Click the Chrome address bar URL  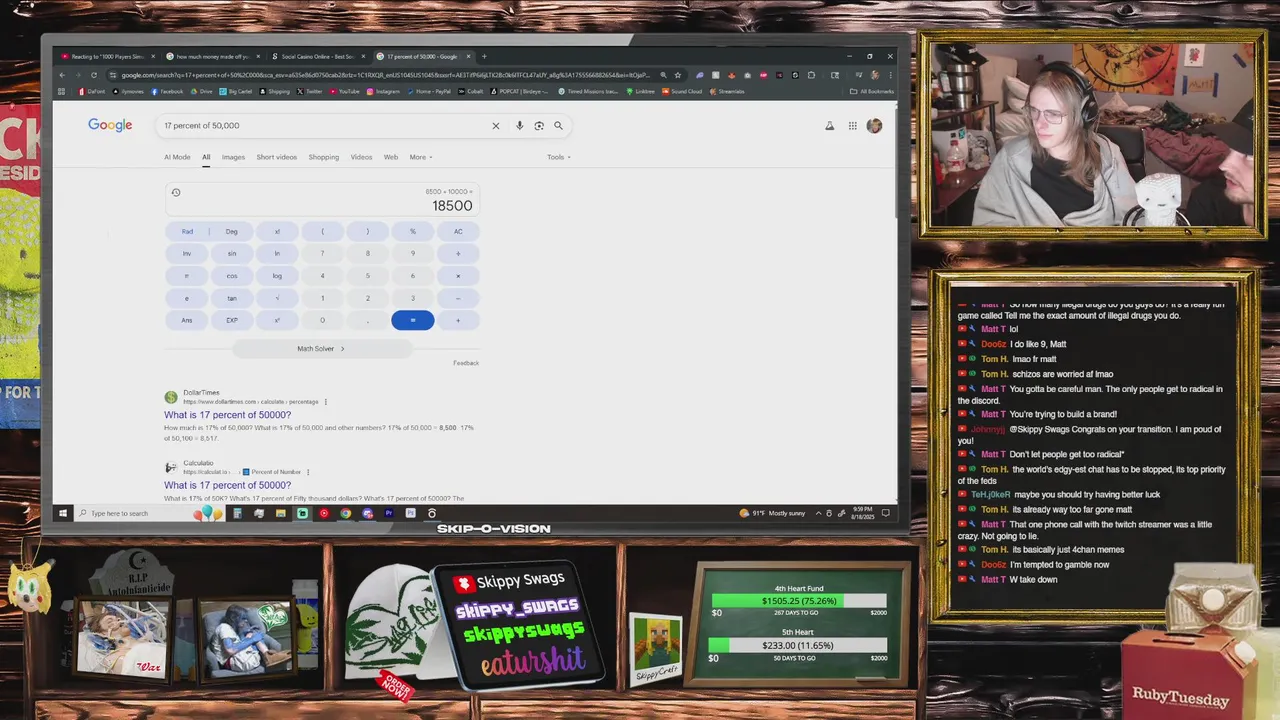pyautogui.click(x=385, y=75)
